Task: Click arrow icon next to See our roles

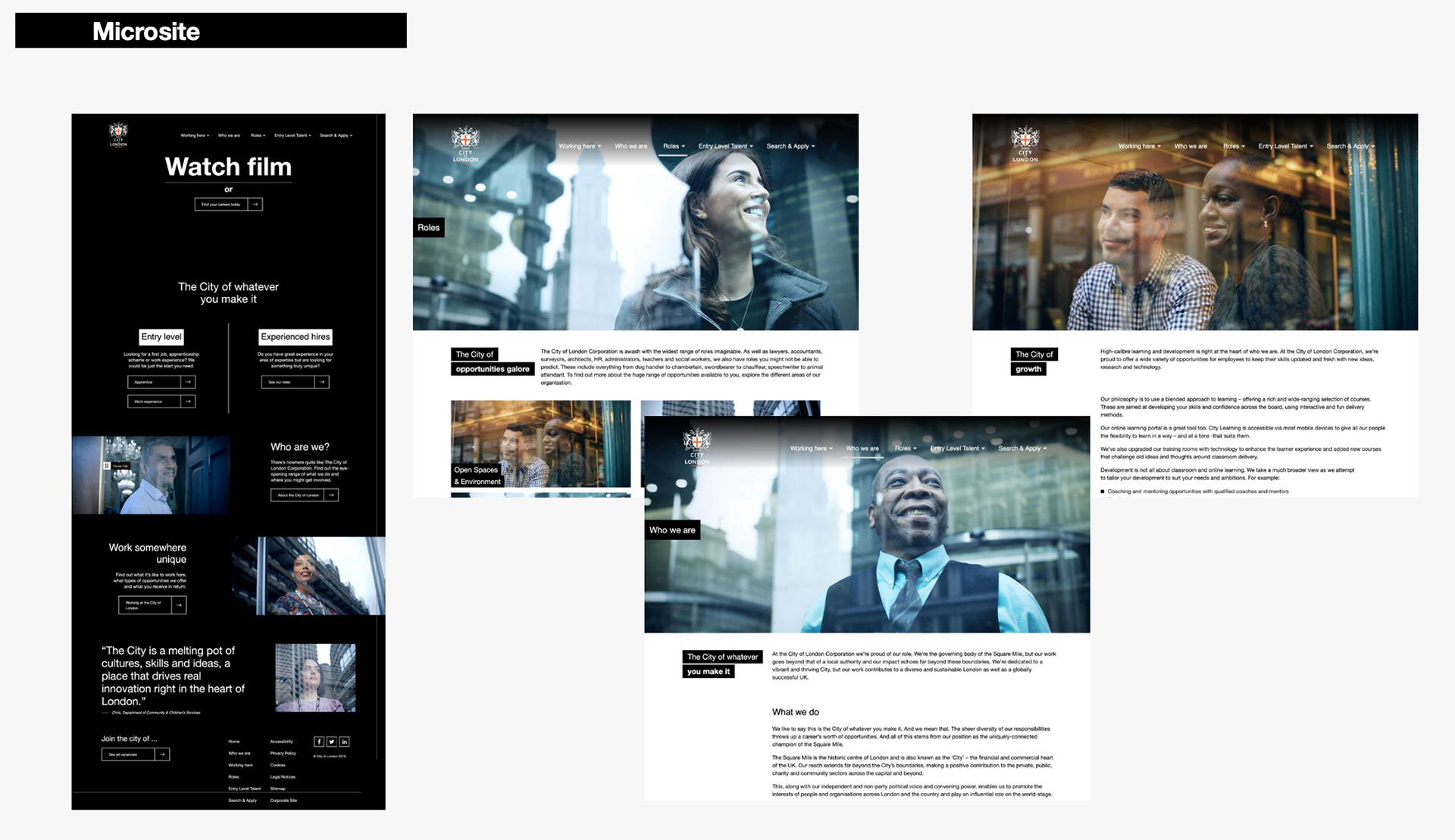Action: click(x=322, y=382)
